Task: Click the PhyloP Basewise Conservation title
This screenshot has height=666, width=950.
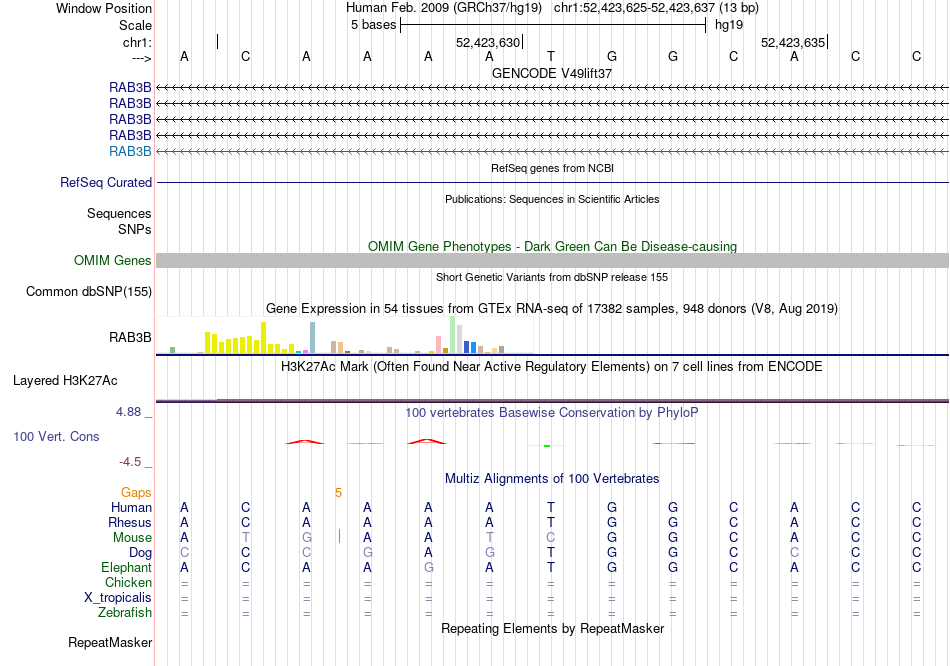Action: click(x=552, y=413)
